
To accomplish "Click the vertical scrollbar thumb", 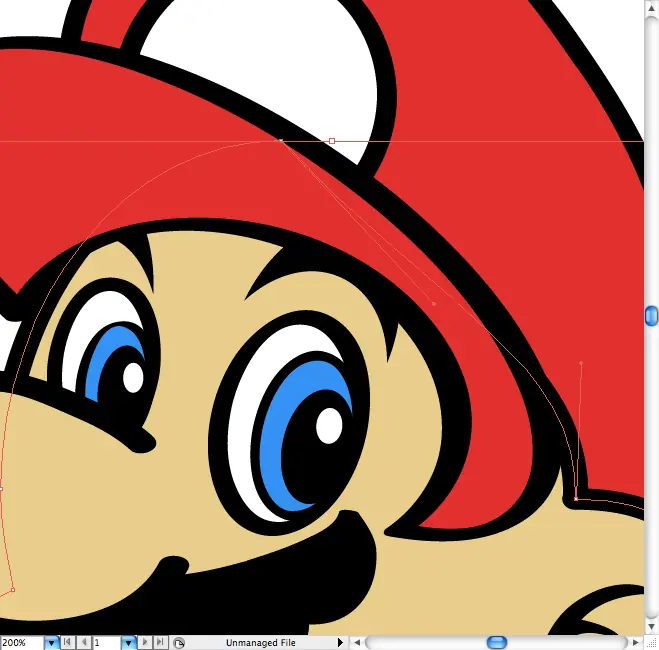I will [x=651, y=316].
